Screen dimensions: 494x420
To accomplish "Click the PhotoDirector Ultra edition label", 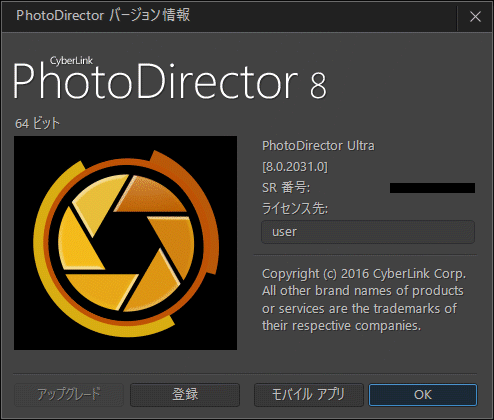I will [318, 146].
